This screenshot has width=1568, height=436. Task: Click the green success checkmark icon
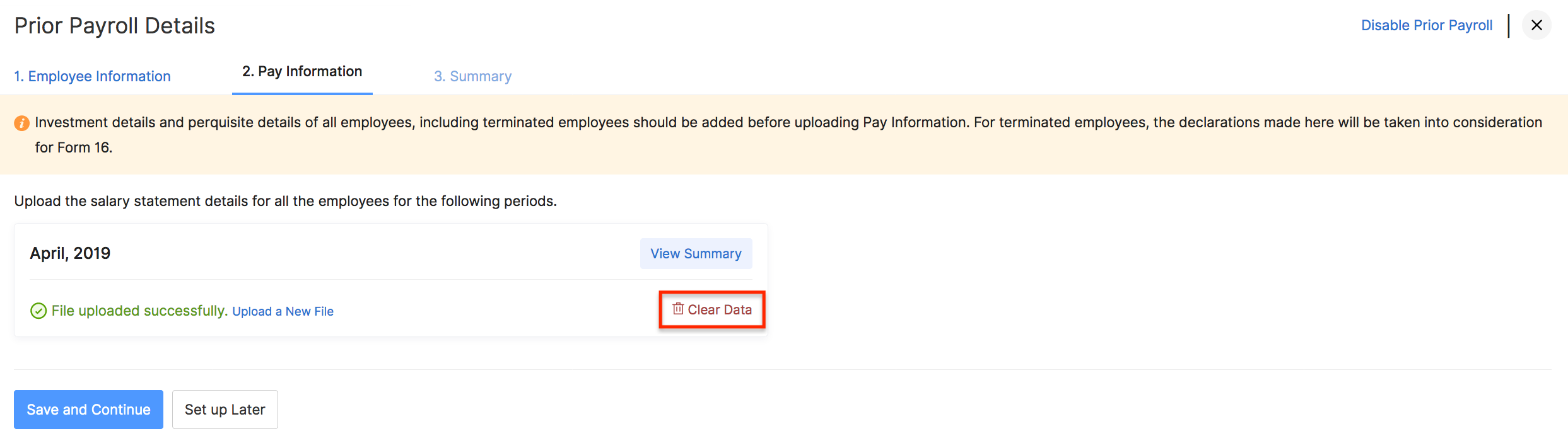38,311
